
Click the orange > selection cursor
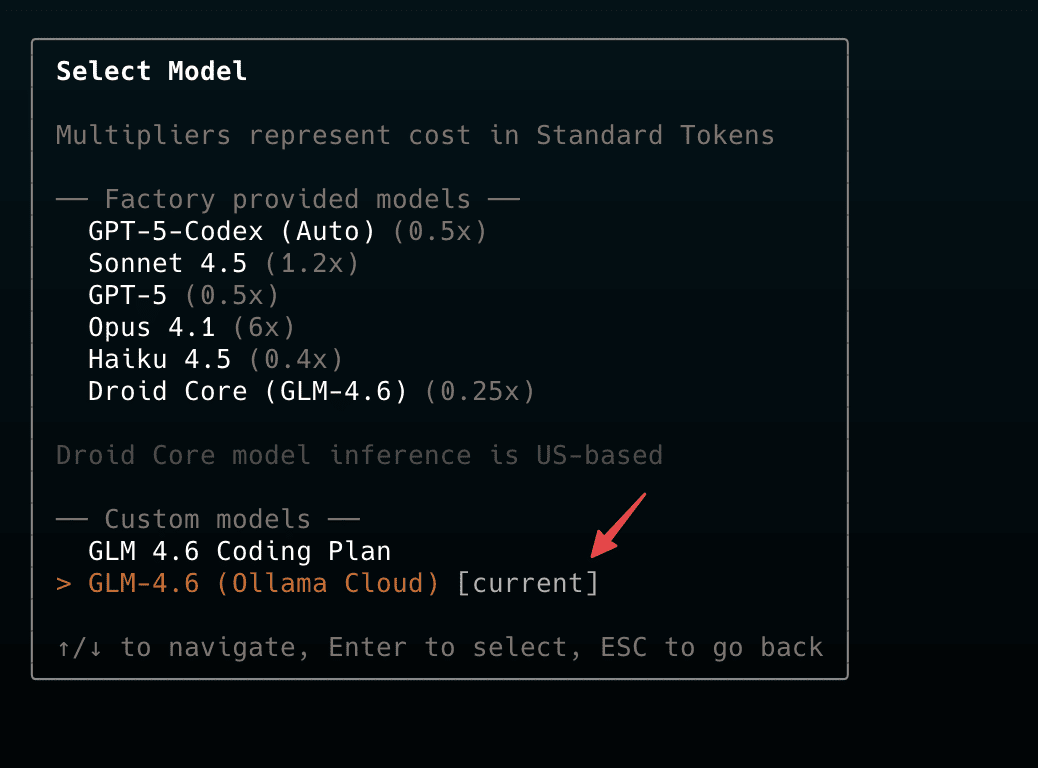click(64, 584)
